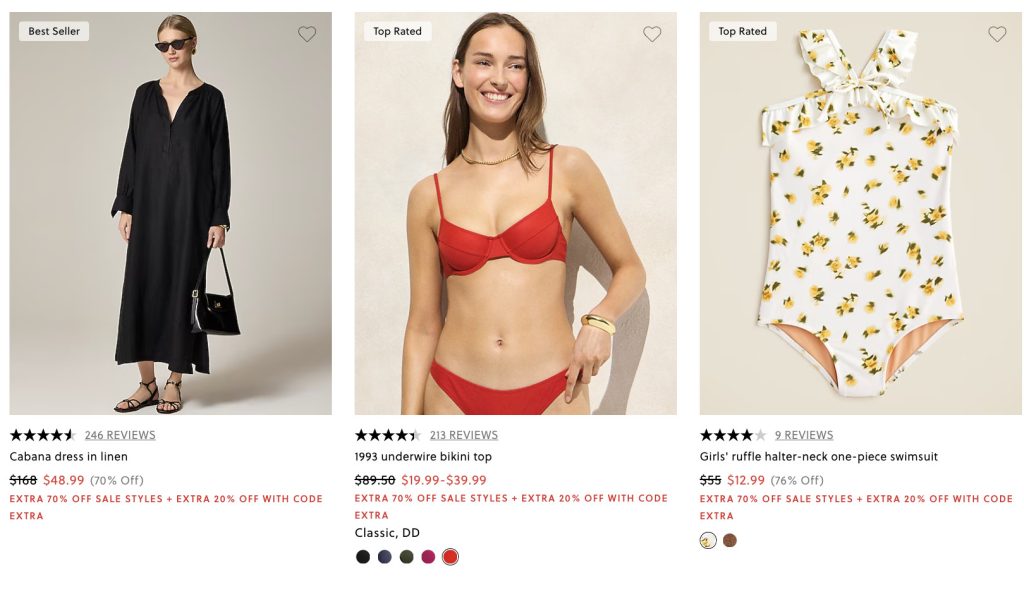Click the heart icon on the bikini top
The width and height of the screenshot is (1024, 590).
(x=652, y=34)
